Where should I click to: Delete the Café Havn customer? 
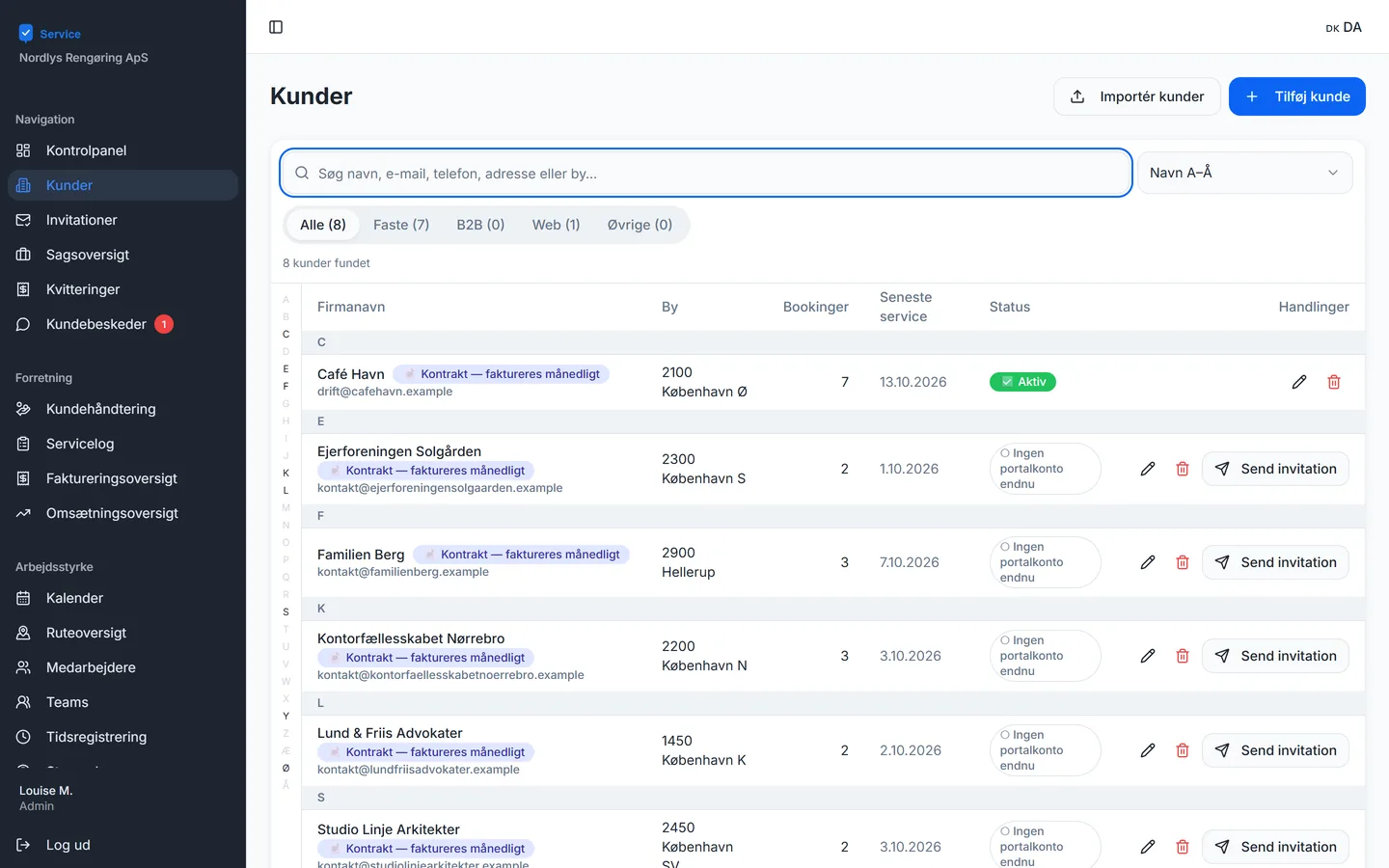pyautogui.click(x=1334, y=382)
